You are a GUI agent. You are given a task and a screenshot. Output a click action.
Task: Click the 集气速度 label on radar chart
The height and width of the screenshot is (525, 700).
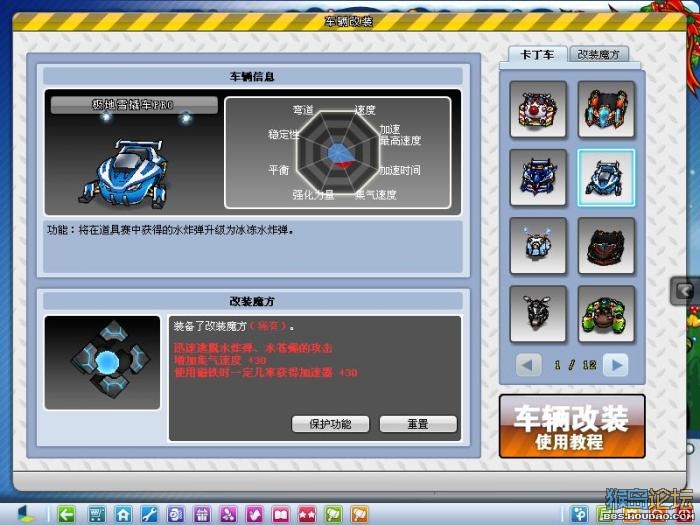tap(375, 195)
